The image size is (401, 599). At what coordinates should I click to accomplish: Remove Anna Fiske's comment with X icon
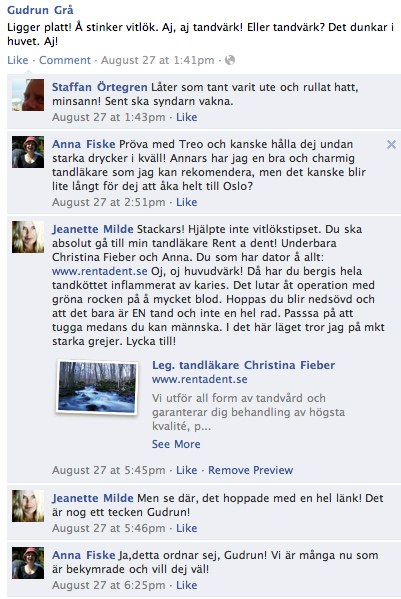391,144
